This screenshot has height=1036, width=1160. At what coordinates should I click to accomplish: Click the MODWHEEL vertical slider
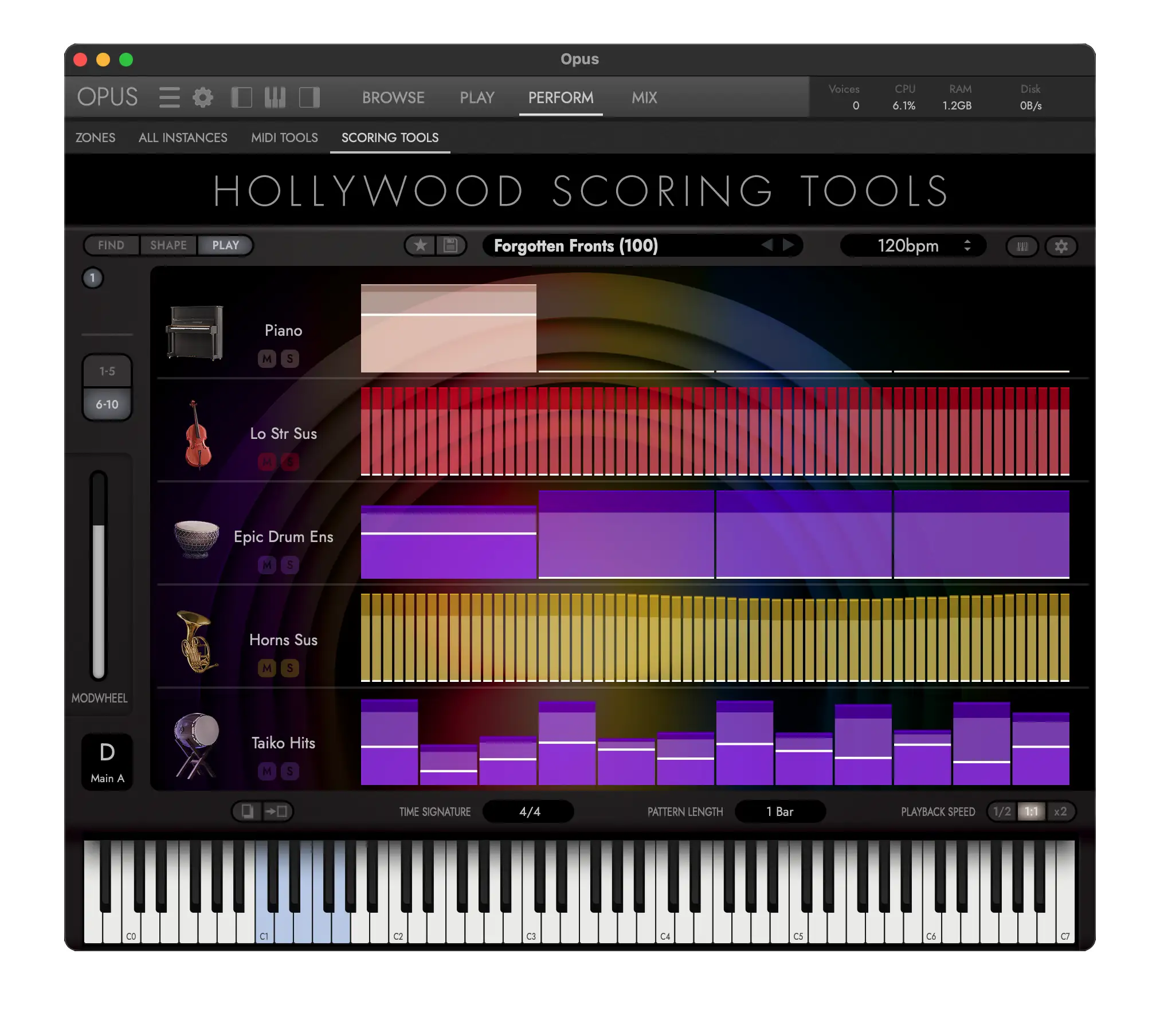[99, 575]
